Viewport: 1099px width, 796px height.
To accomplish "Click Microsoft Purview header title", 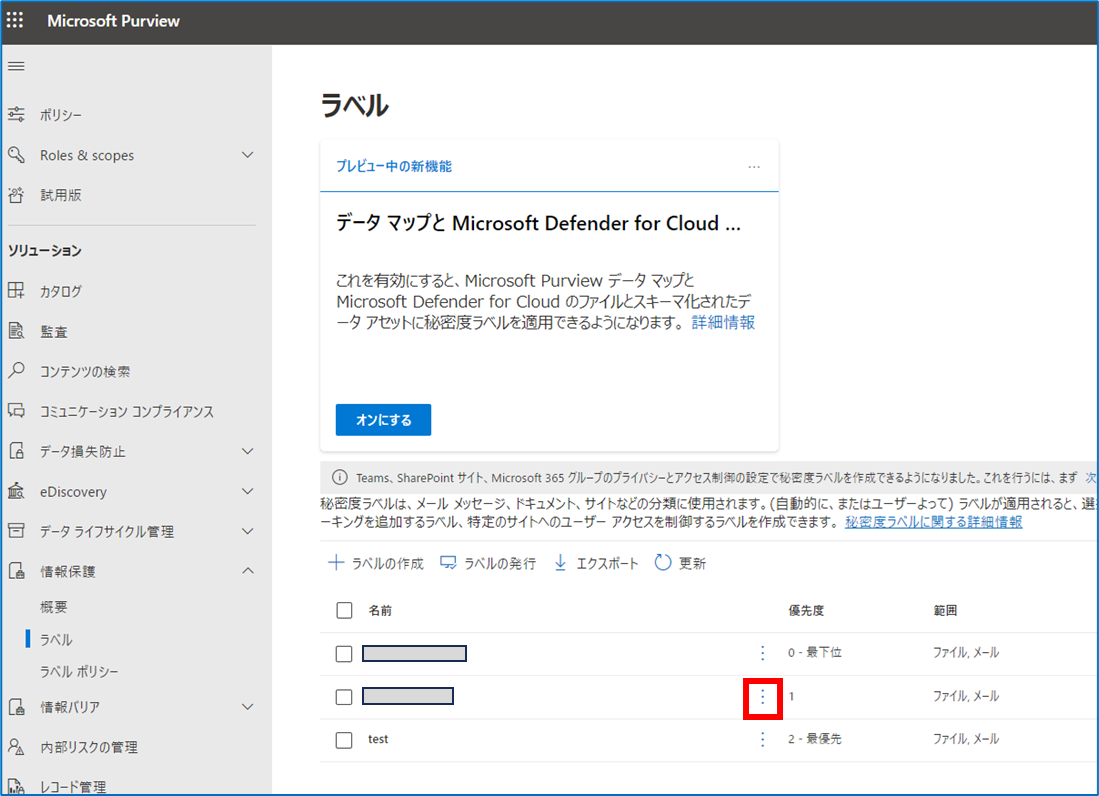I will (114, 21).
